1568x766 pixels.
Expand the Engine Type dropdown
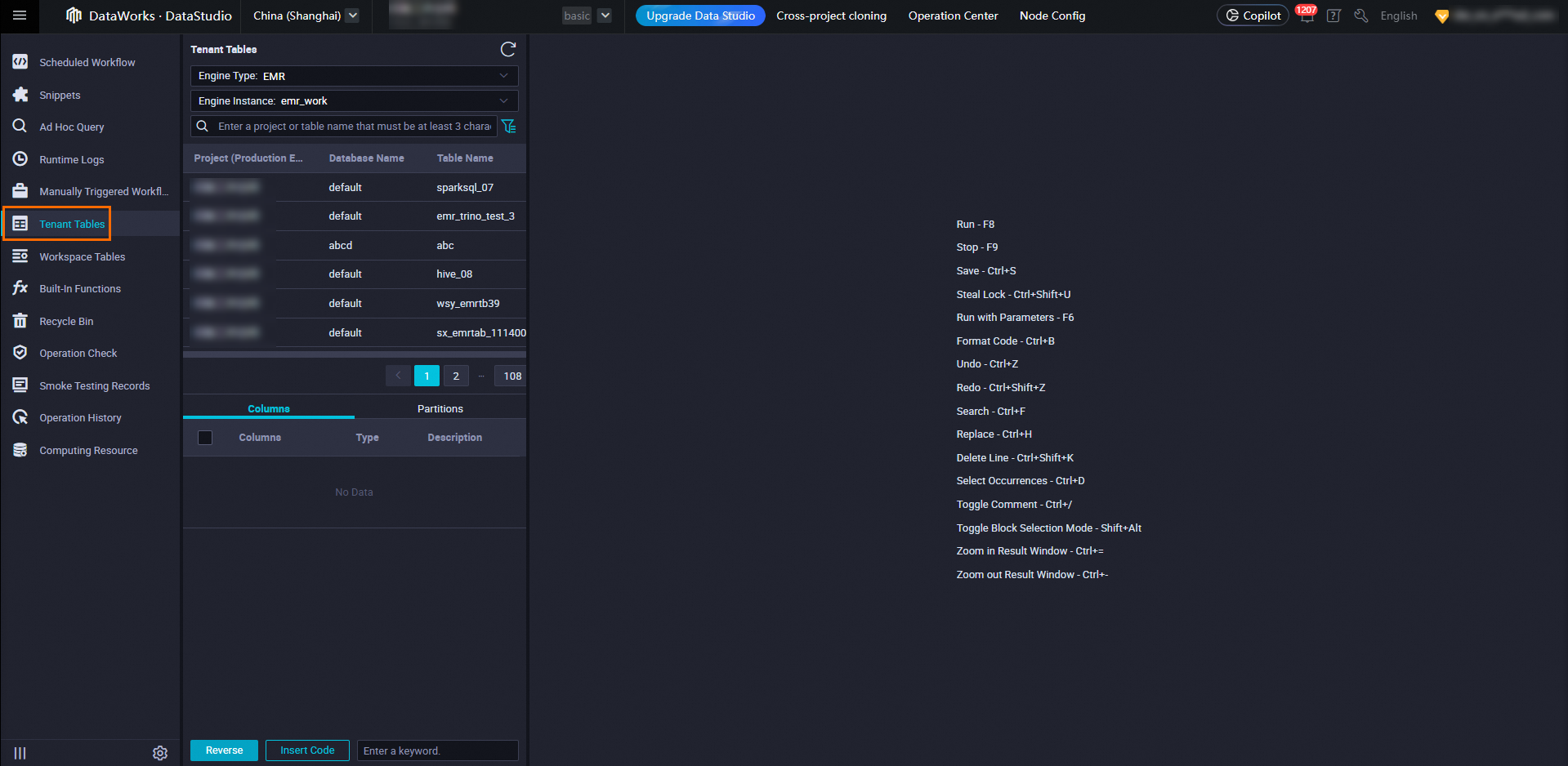tap(355, 76)
